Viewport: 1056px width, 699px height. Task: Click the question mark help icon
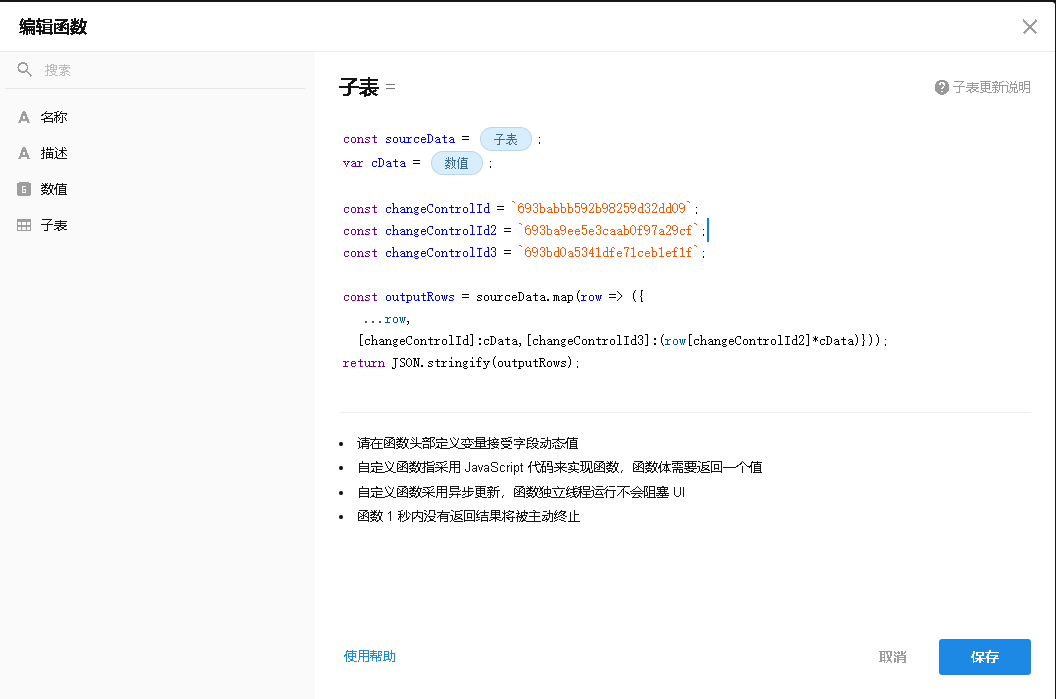[941, 88]
